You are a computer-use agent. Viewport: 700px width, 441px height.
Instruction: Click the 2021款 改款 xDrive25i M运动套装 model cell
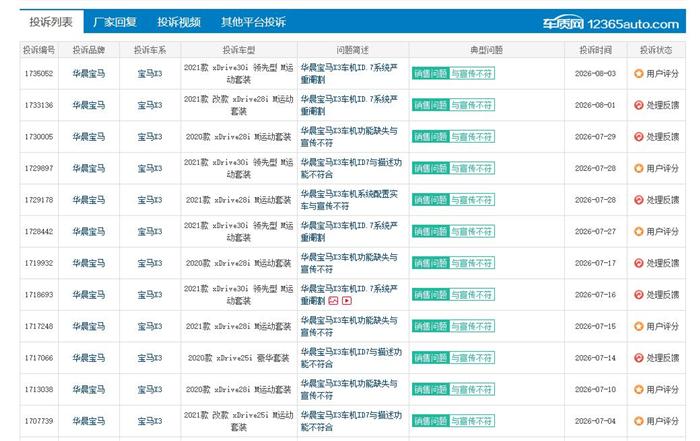[x=239, y=421]
